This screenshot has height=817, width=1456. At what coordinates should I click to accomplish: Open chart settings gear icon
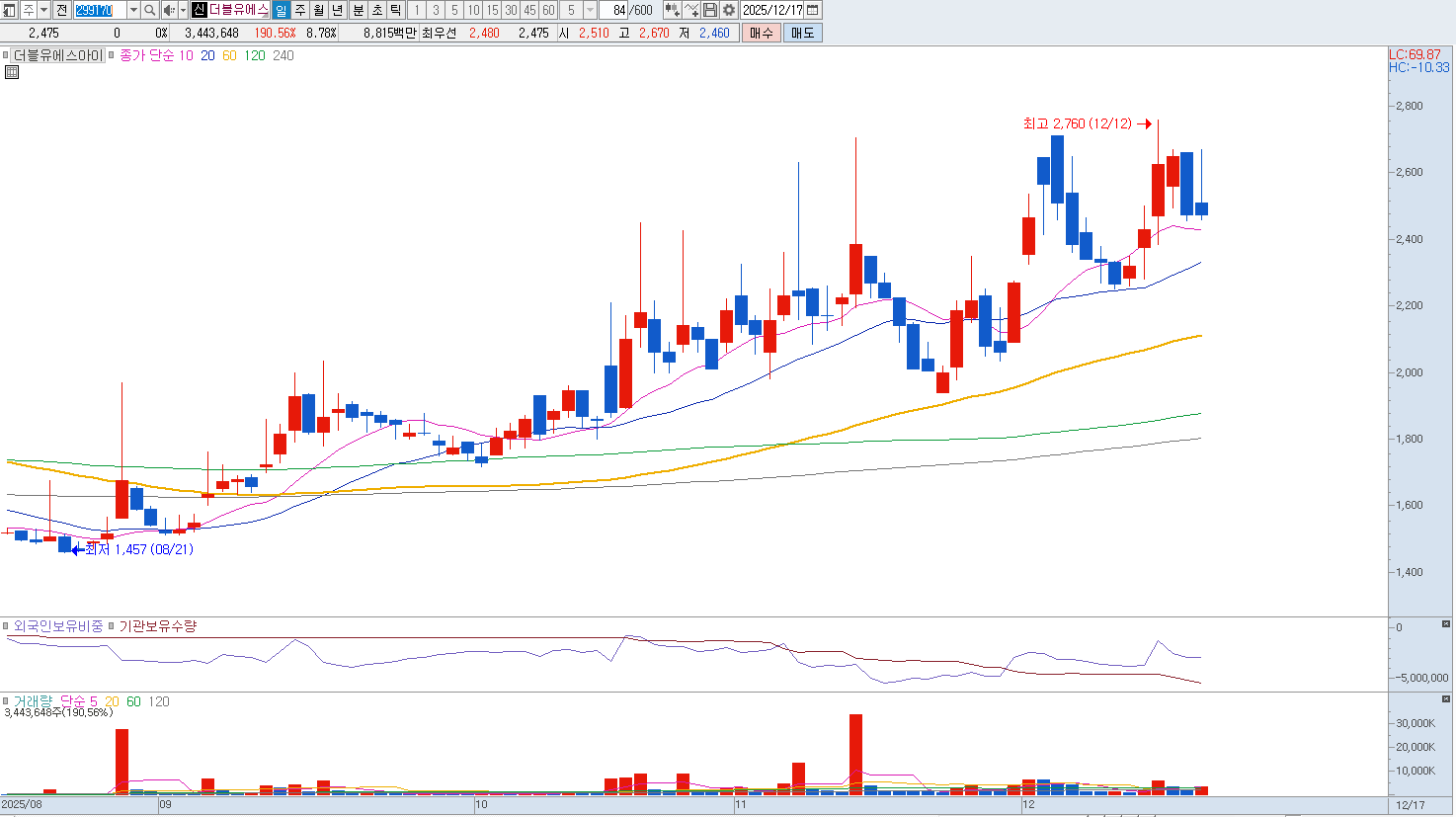click(729, 10)
